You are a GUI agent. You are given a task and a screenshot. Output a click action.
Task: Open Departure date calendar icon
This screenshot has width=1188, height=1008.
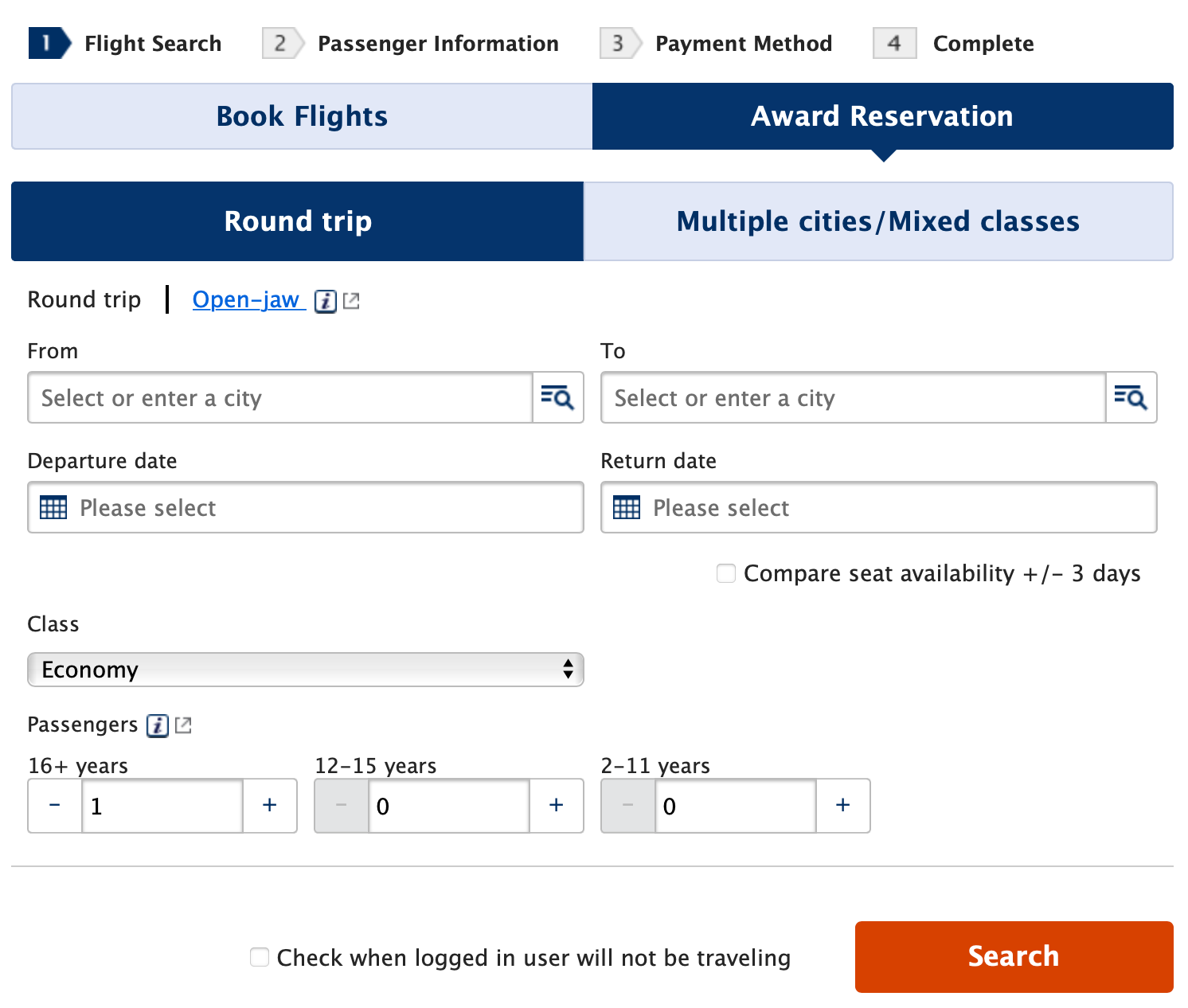click(53, 507)
